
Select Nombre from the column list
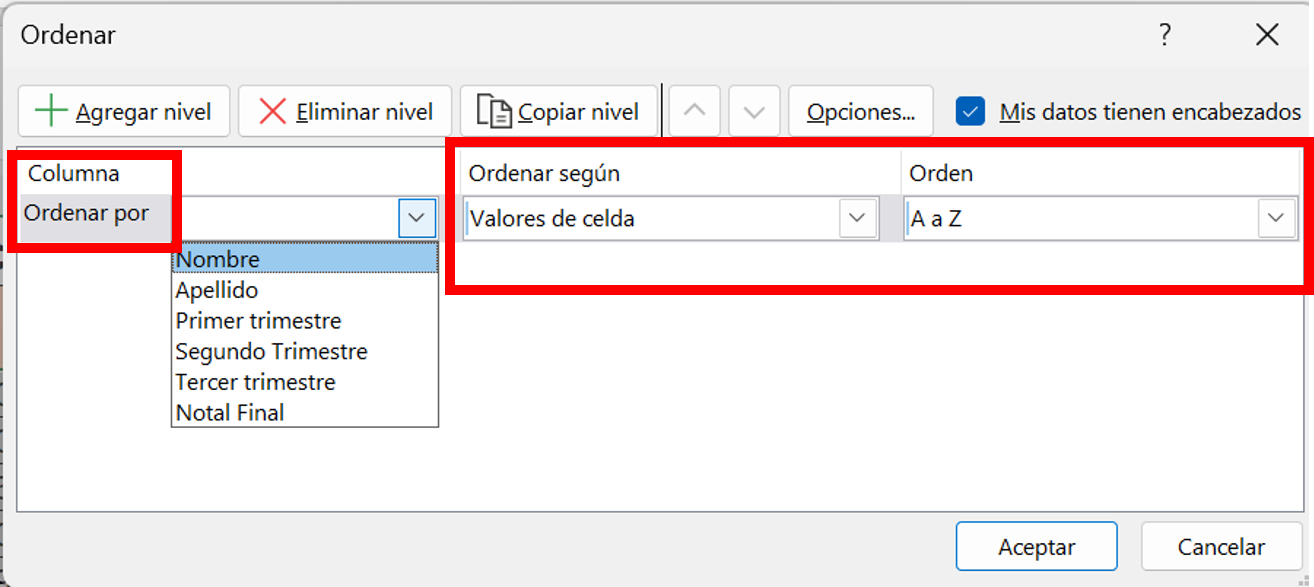pos(218,259)
